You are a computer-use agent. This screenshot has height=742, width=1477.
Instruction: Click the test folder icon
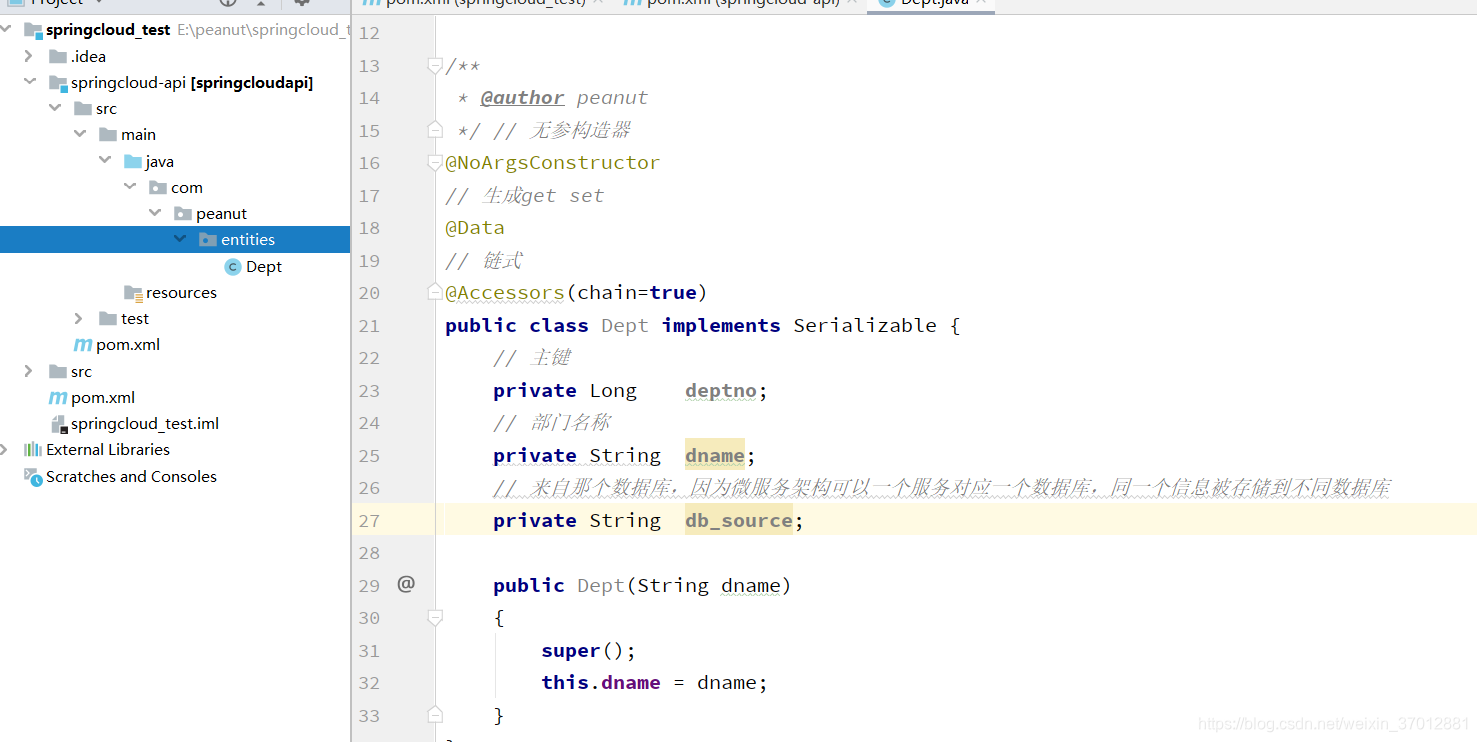point(108,318)
